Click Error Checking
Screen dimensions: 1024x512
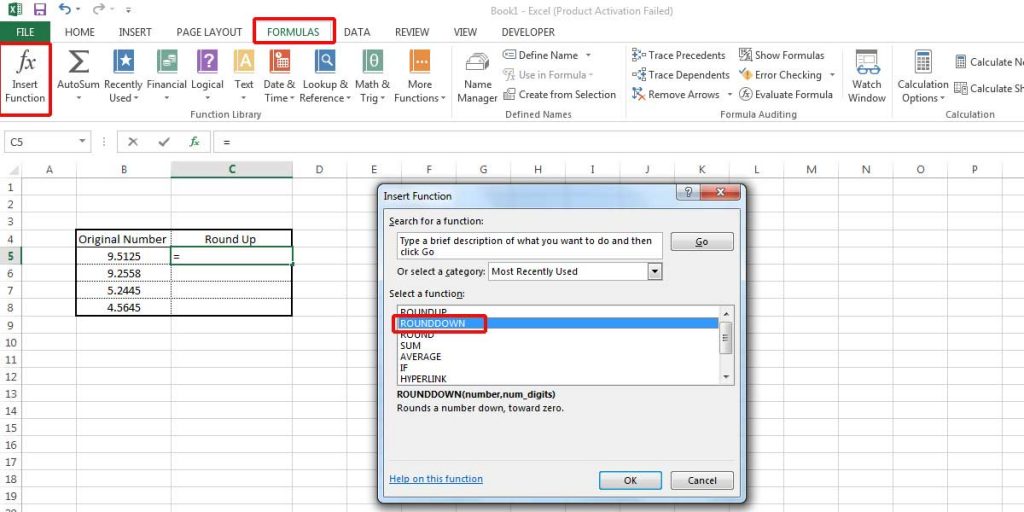pyautogui.click(x=780, y=75)
